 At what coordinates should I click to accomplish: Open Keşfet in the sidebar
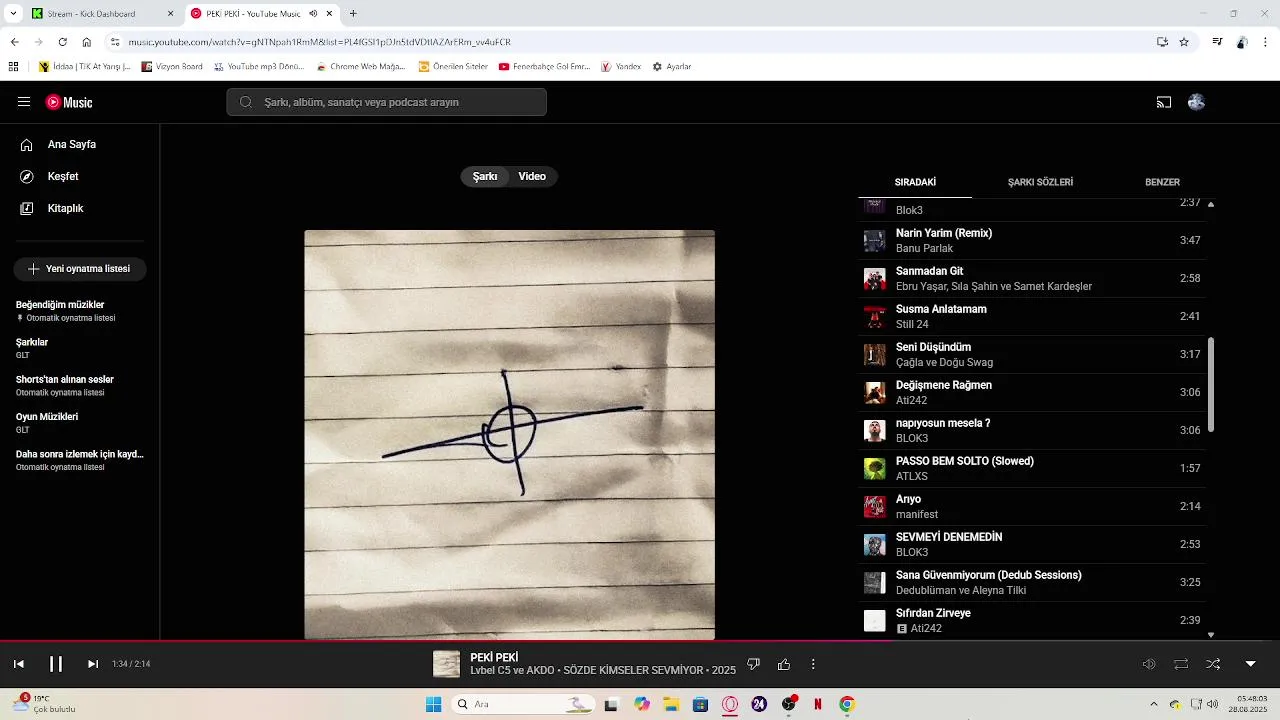click(80, 176)
